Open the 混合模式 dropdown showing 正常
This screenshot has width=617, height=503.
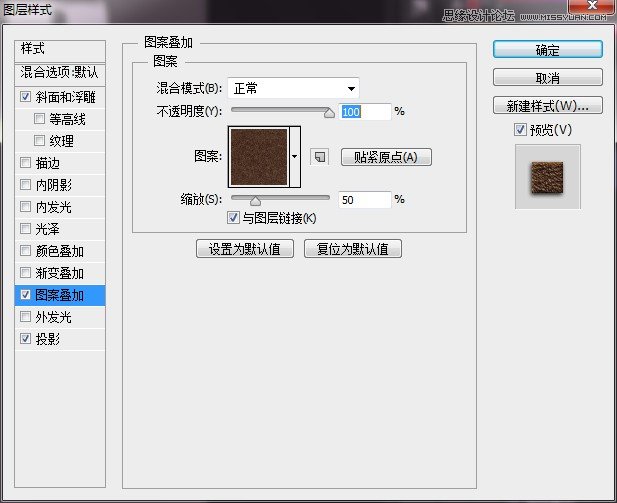(293, 88)
